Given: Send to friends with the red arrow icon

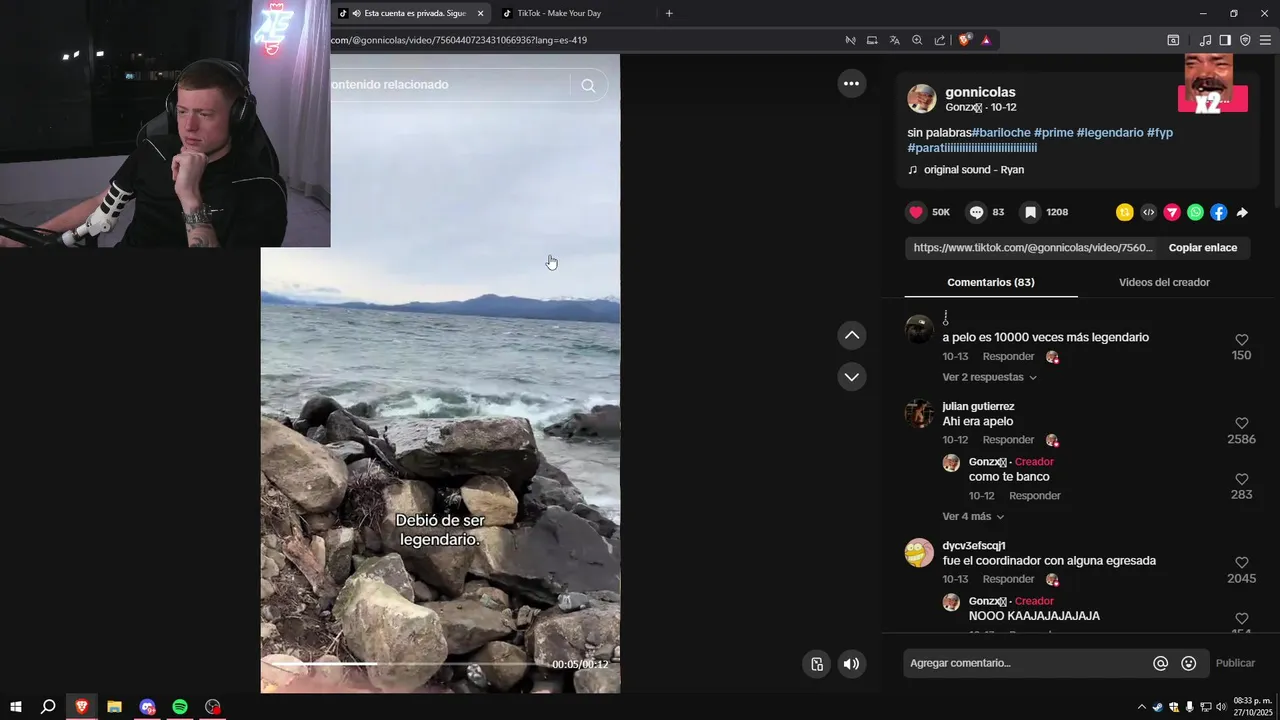Looking at the screenshot, I should tap(1172, 212).
